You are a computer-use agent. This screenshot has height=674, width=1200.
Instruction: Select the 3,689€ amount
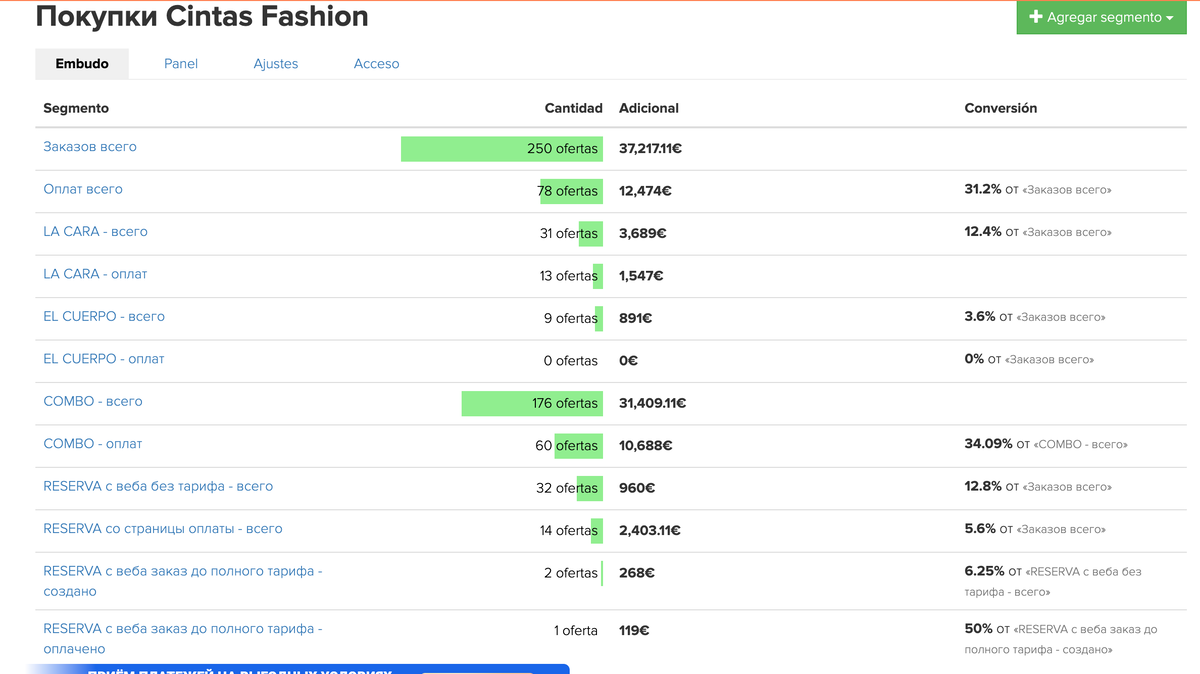click(643, 234)
